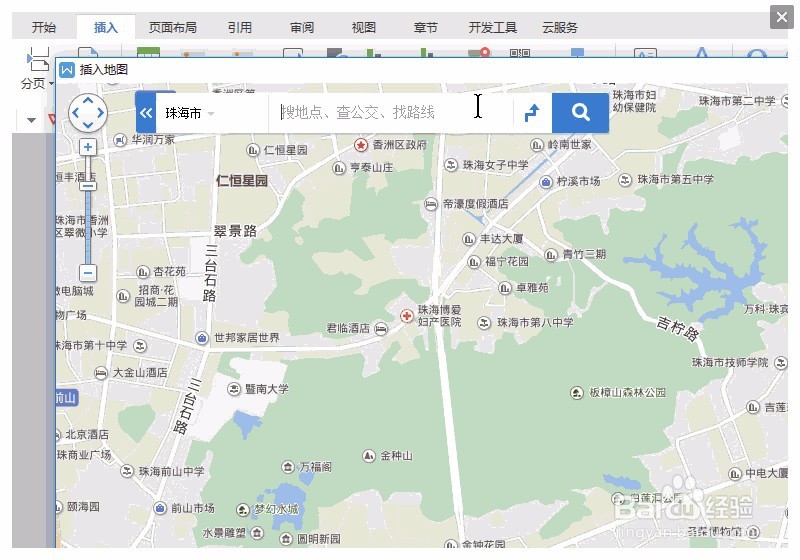Open route directions with the arrow icon
The width and height of the screenshot is (800, 560).
click(532, 113)
